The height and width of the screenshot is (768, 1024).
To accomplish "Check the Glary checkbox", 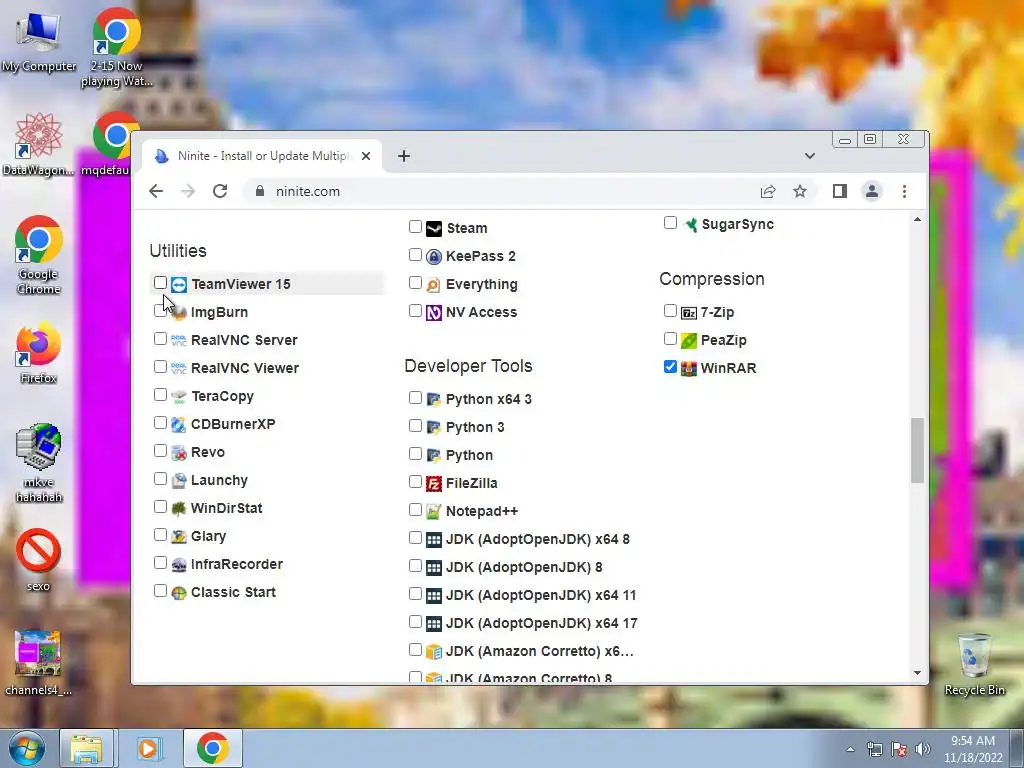I will 160,535.
